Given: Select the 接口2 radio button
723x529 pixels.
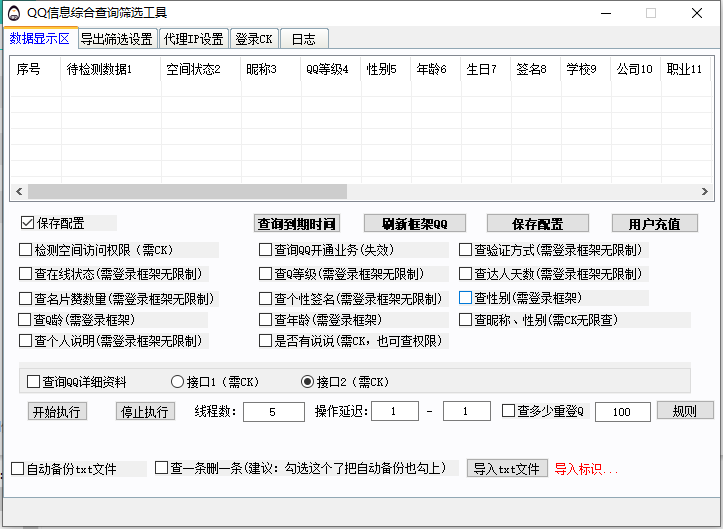Looking at the screenshot, I should (307, 382).
